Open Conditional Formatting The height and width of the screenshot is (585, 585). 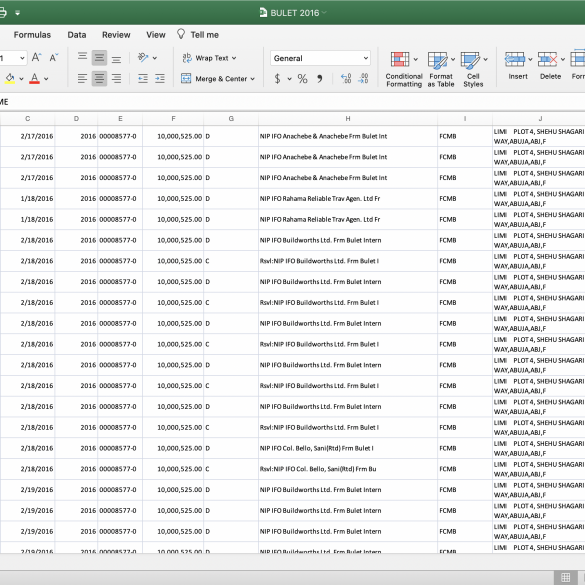coord(404,69)
